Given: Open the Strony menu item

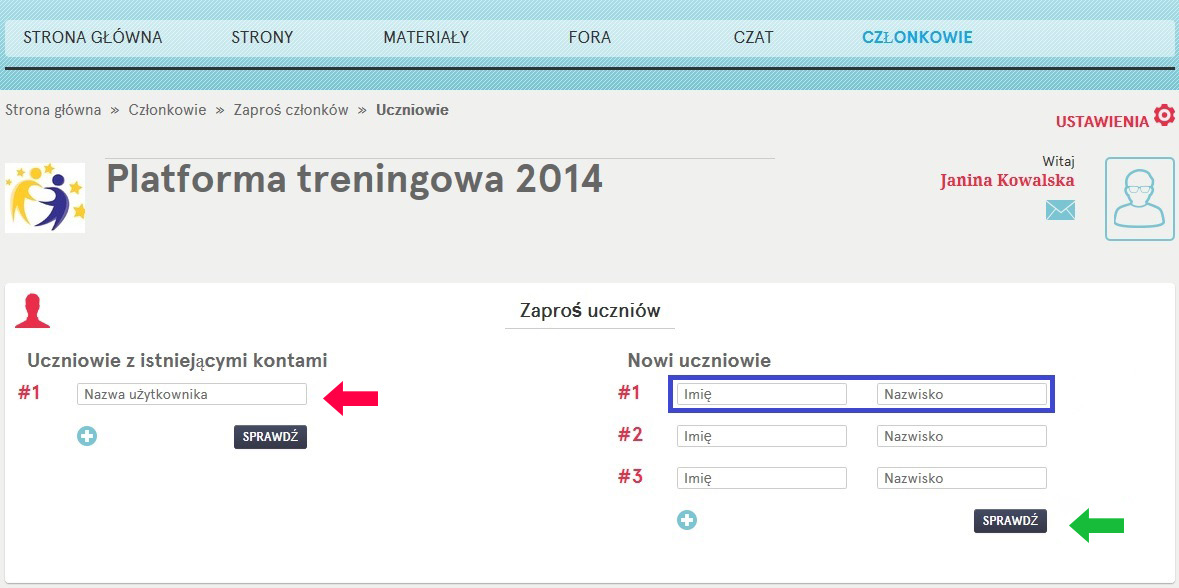Looking at the screenshot, I should click(262, 37).
